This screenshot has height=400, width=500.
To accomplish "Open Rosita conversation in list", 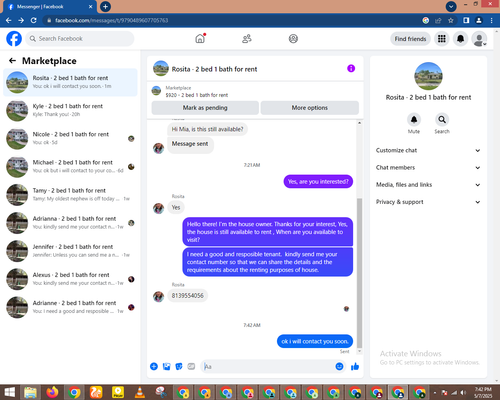I will (x=70, y=82).
